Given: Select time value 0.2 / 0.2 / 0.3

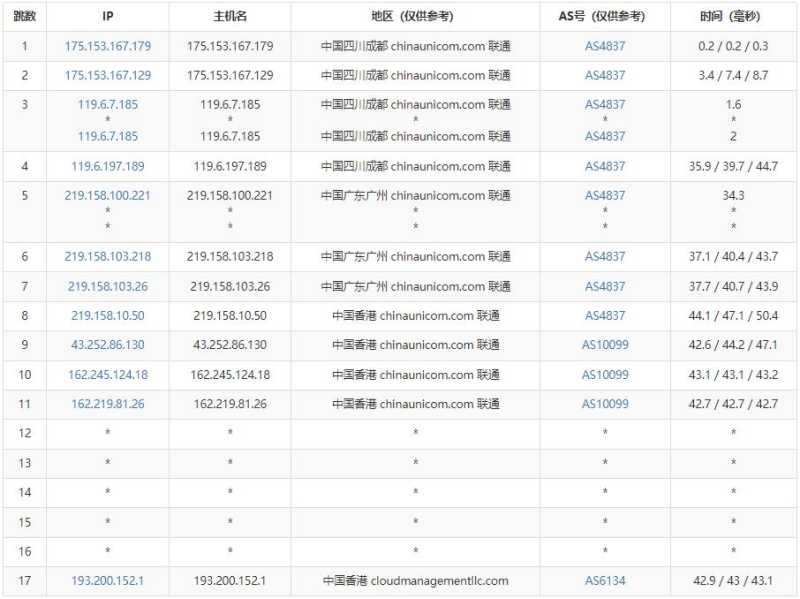Looking at the screenshot, I should pyautogui.click(x=733, y=46).
